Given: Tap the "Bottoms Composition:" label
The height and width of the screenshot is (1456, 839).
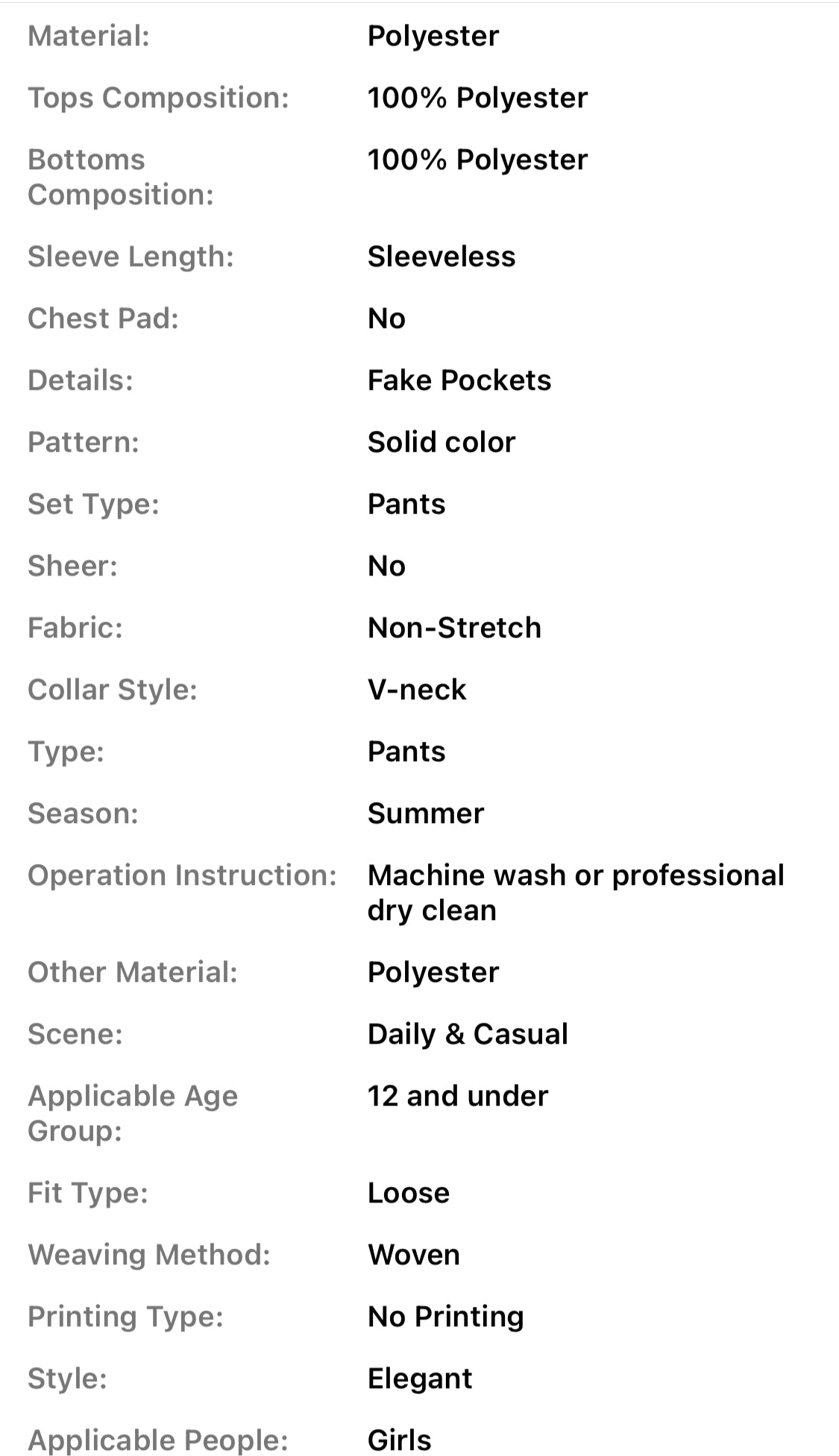Looking at the screenshot, I should [120, 177].
